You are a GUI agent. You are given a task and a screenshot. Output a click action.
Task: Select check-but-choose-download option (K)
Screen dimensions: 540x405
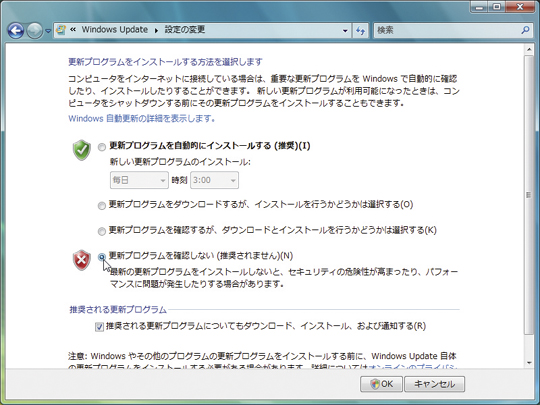click(102, 231)
